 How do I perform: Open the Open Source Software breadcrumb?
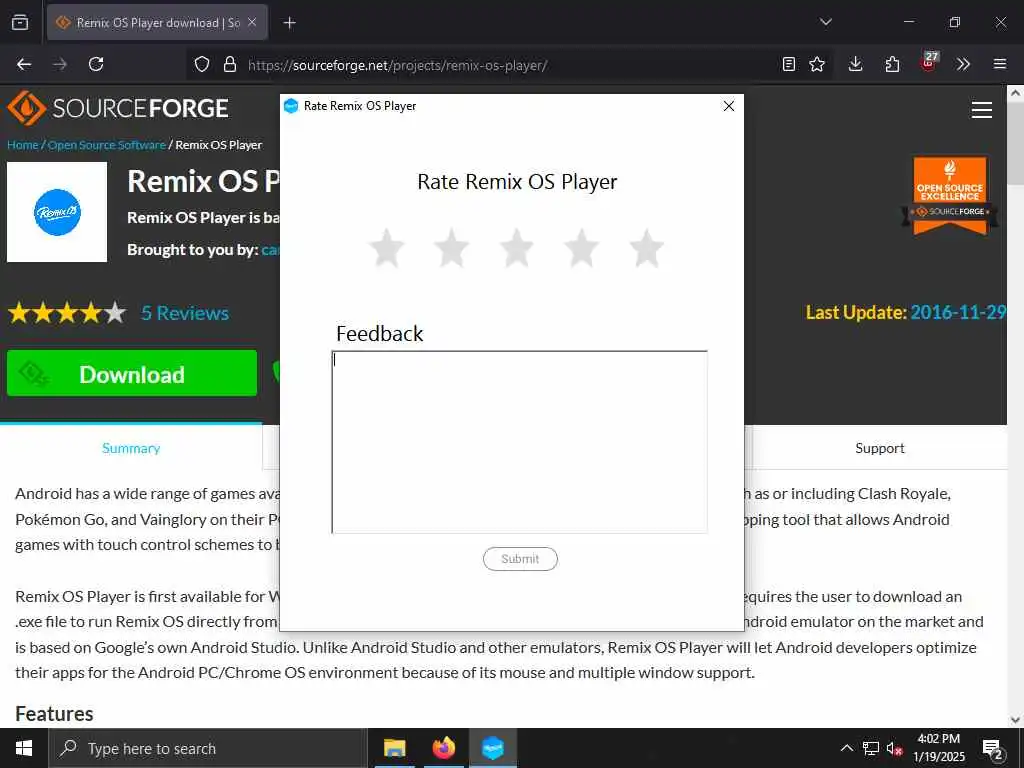[x=106, y=145]
